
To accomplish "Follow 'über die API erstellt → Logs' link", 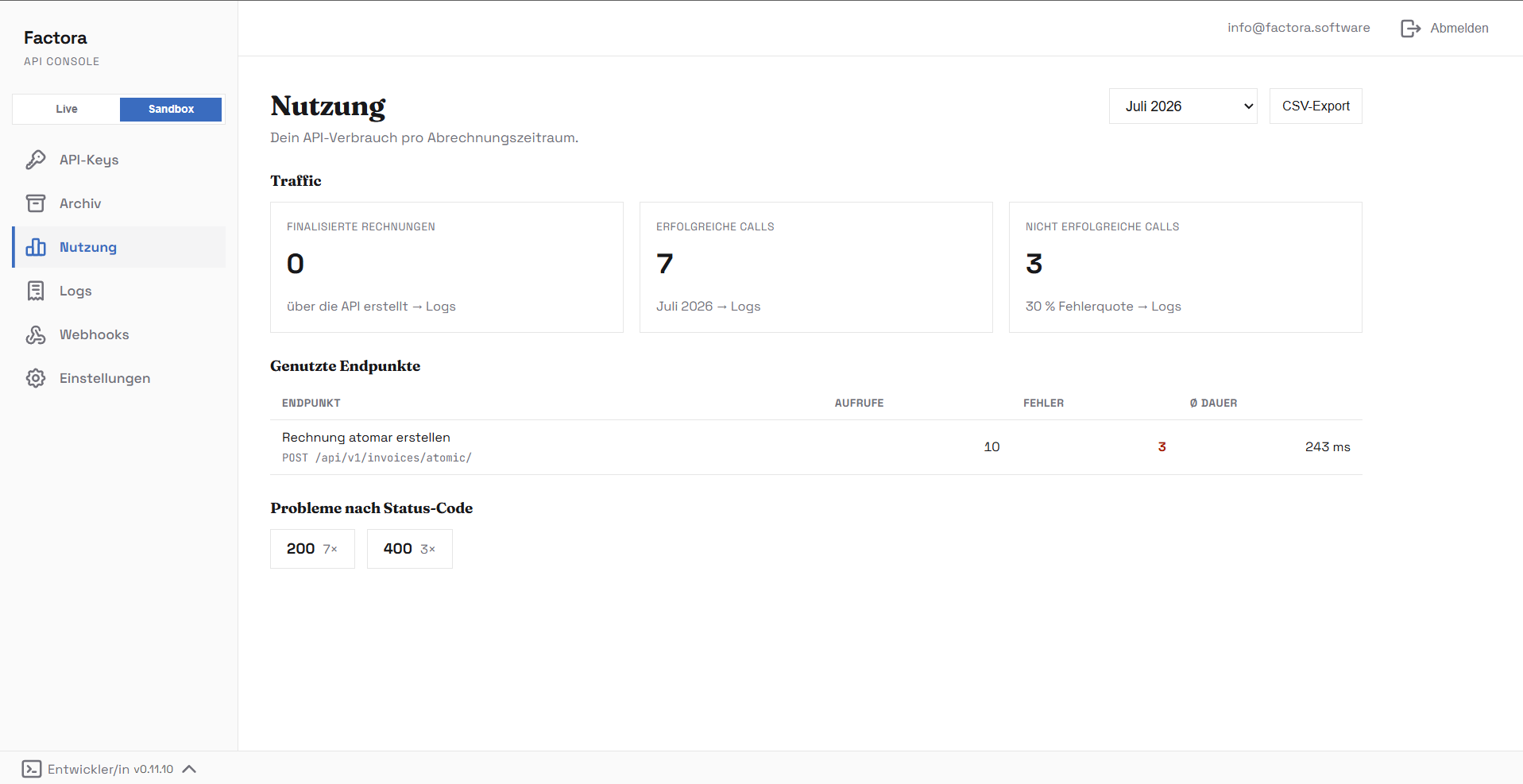I will 371,307.
